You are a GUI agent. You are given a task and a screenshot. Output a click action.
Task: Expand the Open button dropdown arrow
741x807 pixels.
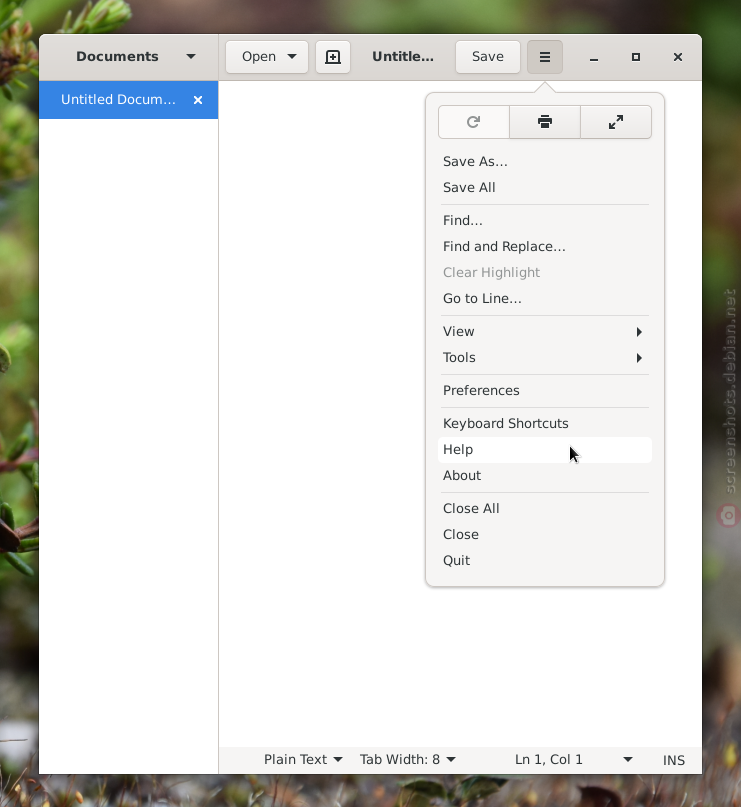[292, 57]
